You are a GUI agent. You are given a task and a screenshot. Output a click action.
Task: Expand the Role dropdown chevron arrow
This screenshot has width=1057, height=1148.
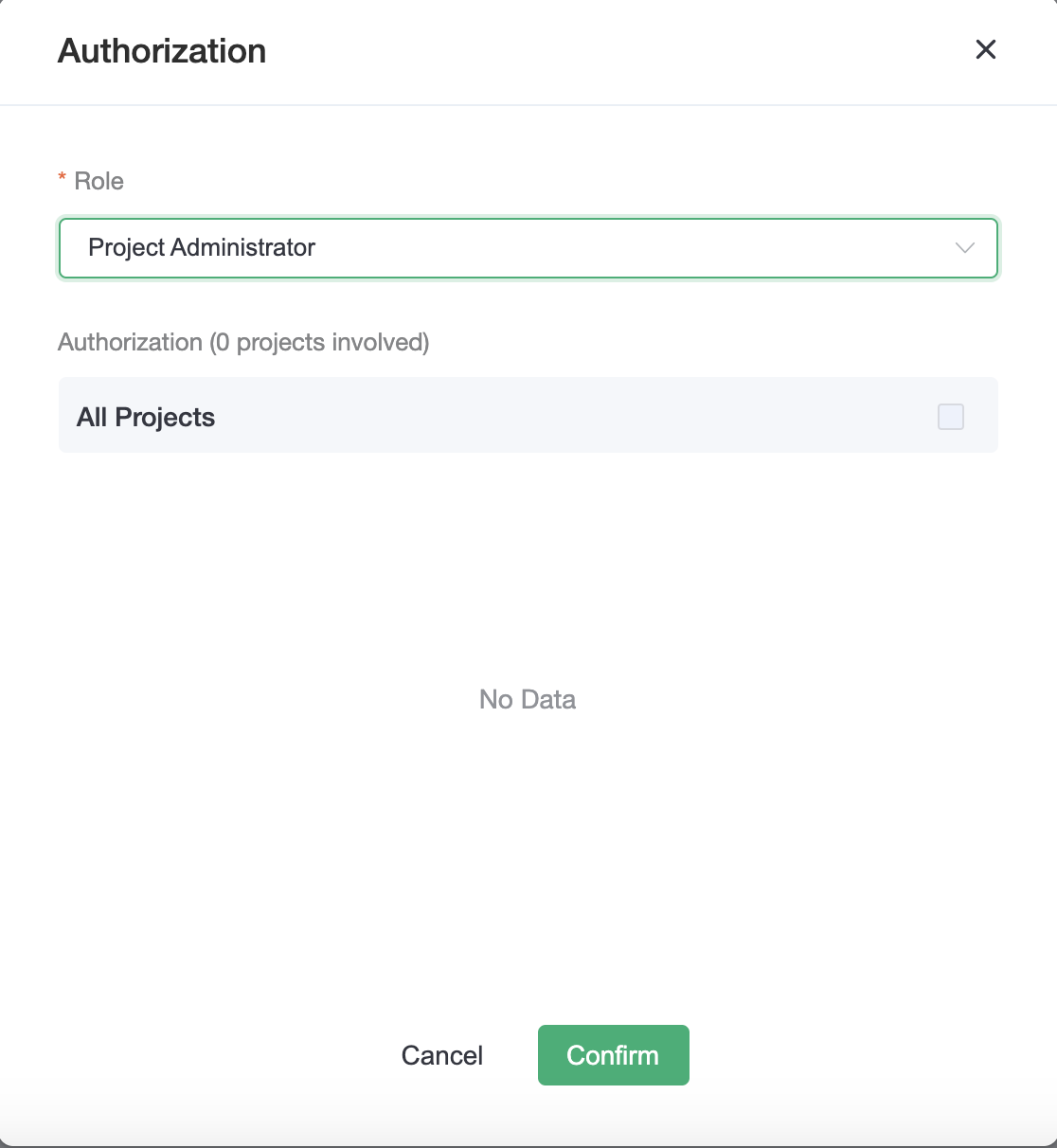click(x=965, y=248)
